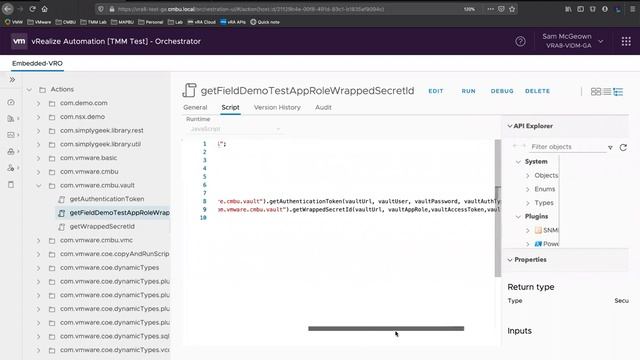Select com.simplygeek.library.util folder
Image resolution: width=640 pixels, height=360 pixels.
tap(100, 144)
